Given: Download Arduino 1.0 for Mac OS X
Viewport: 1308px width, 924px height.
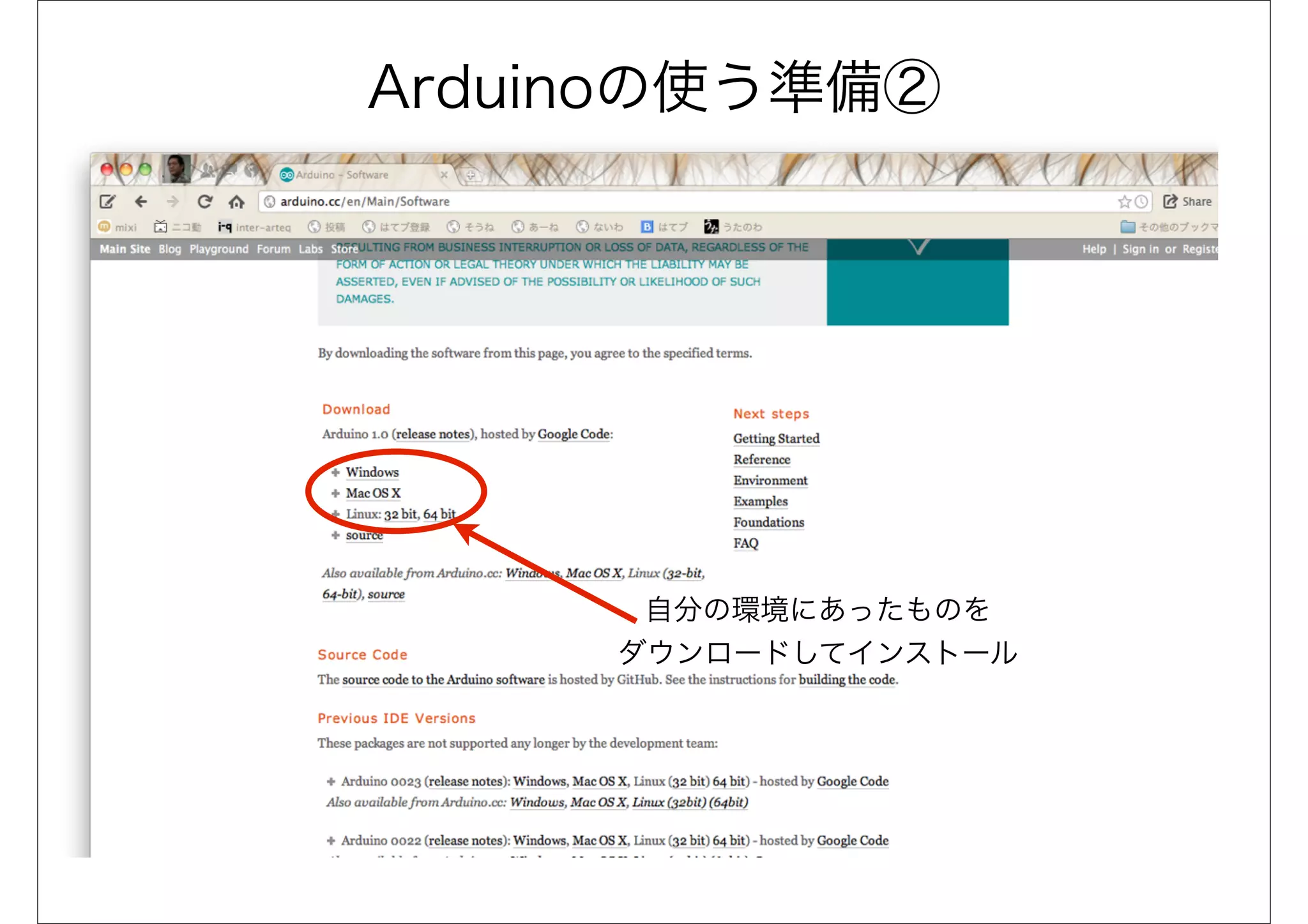Looking at the screenshot, I should [373, 493].
